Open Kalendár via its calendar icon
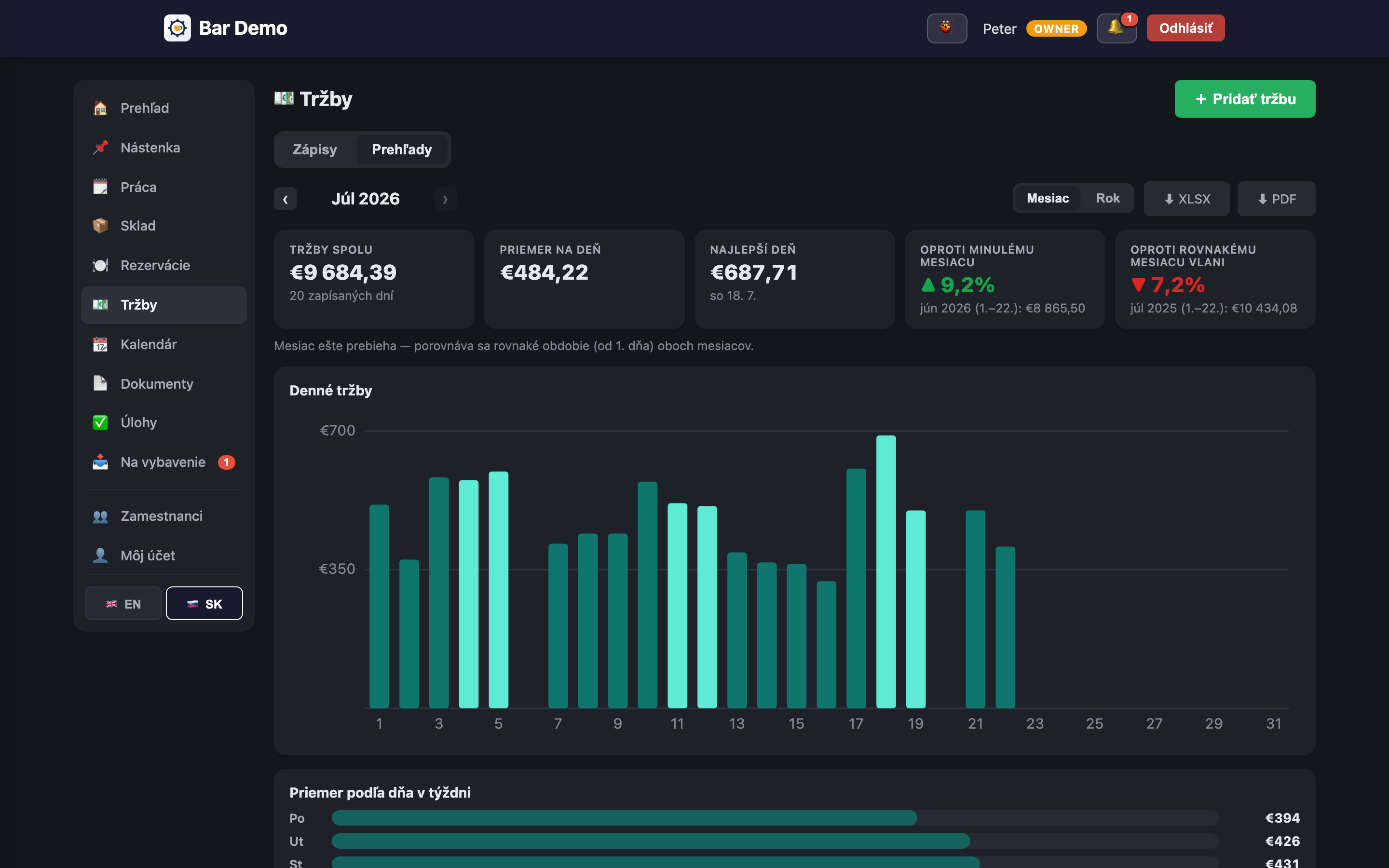 pos(100,344)
